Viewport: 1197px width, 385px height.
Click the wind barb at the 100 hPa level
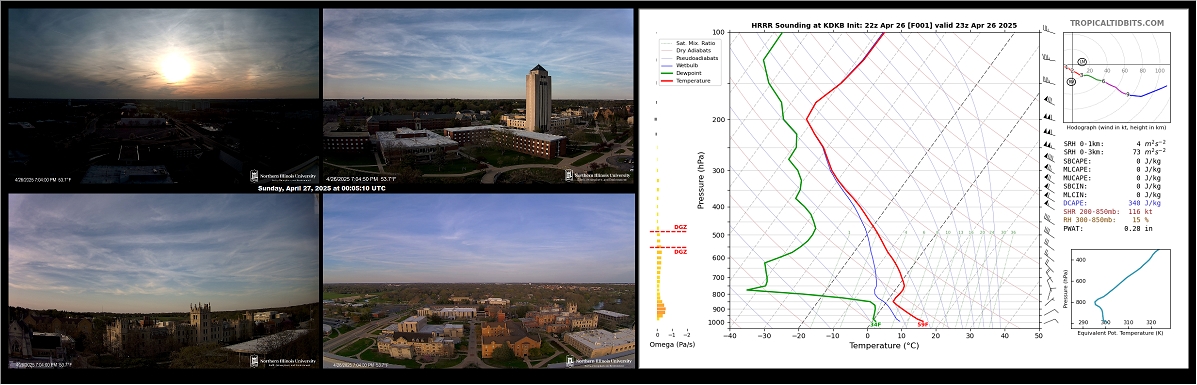pos(1048,31)
